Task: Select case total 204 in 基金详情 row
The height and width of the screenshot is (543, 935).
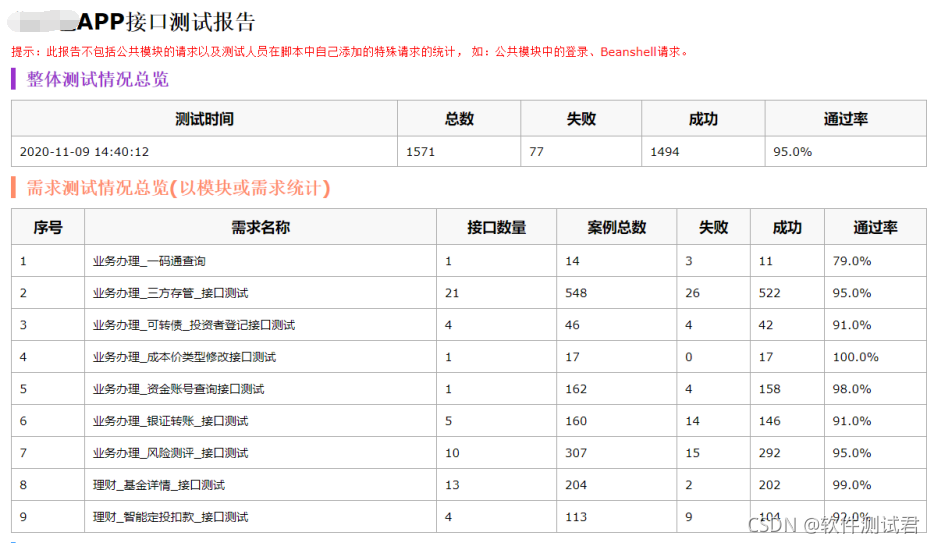Action: [576, 485]
